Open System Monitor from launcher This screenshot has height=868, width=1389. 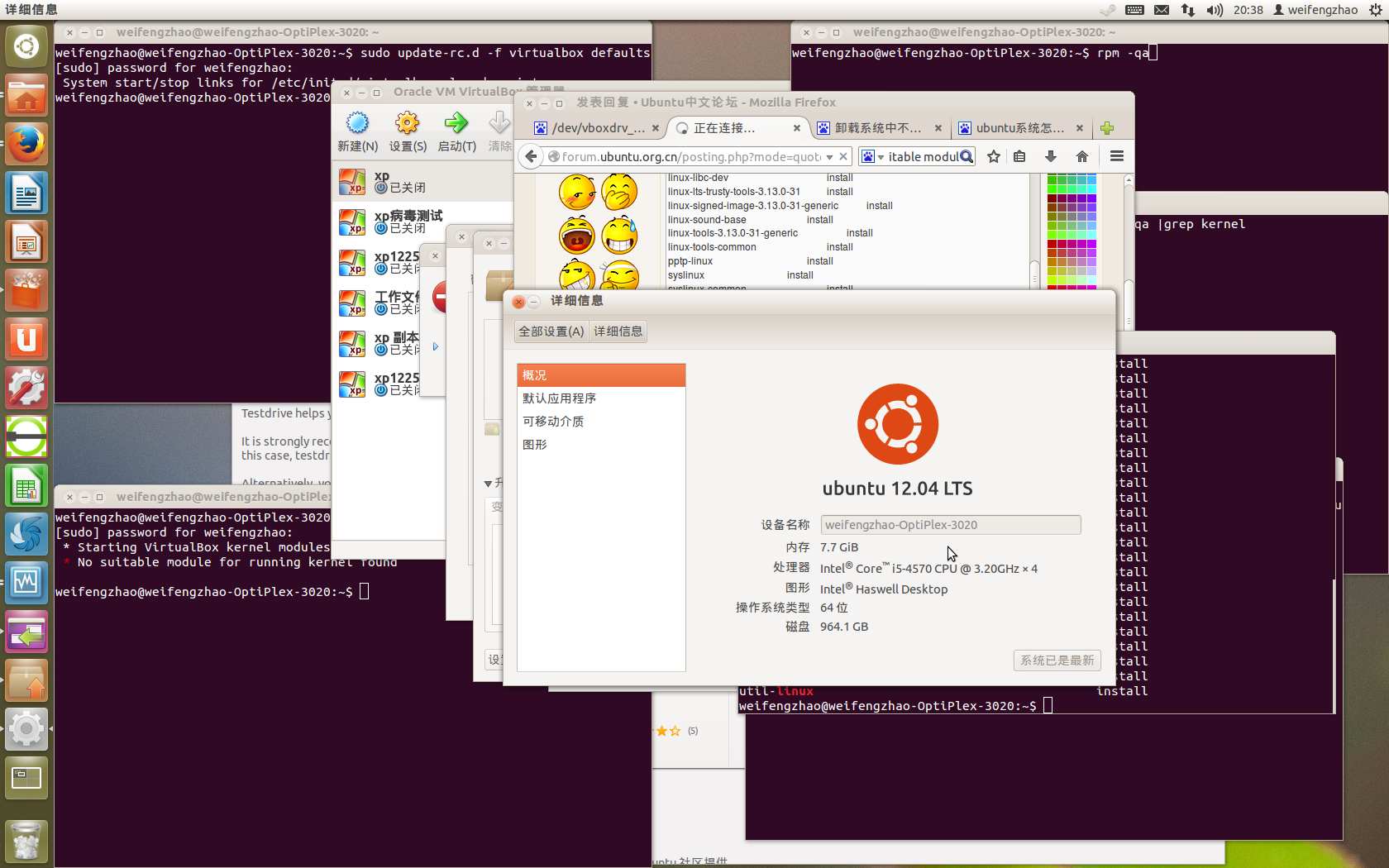click(x=26, y=584)
